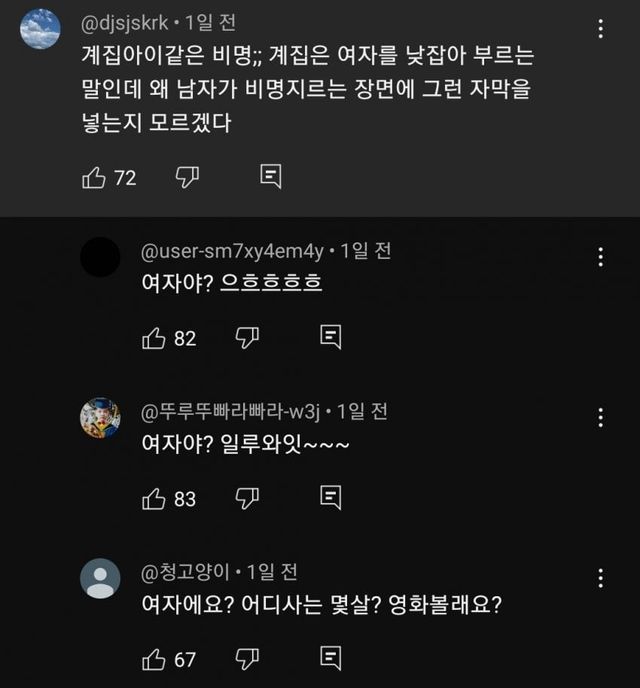Like the reply from @user-sm7xy4em4y

pyautogui.click(x=153, y=338)
